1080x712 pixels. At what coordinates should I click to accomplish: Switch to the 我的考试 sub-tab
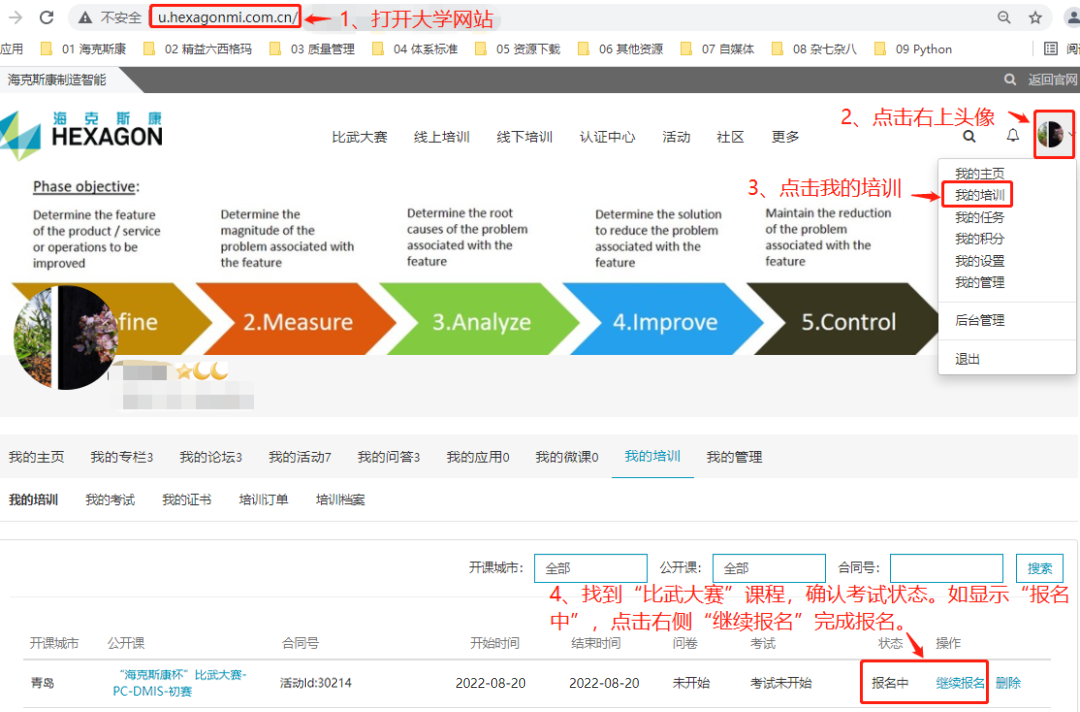[110, 500]
